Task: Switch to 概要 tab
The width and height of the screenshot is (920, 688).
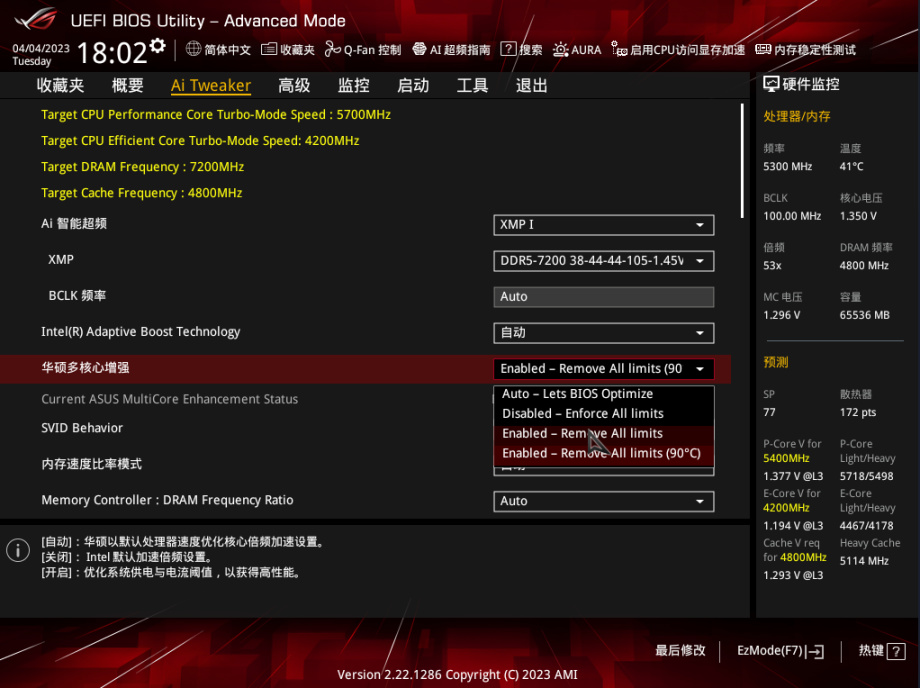Action: (127, 86)
